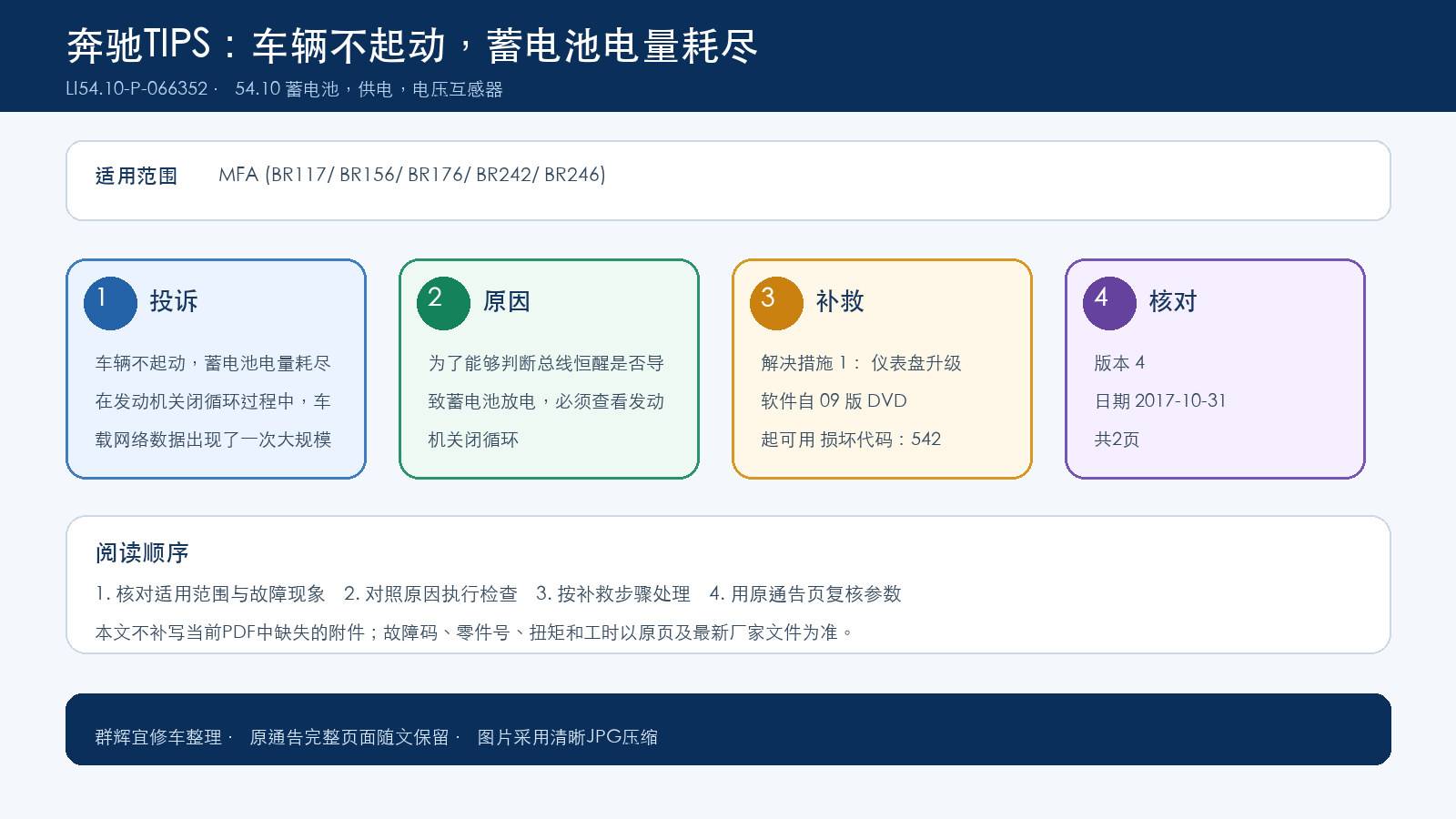
Task: Click the line 致蓄电池放电，必须查看发动
Action: (546, 401)
